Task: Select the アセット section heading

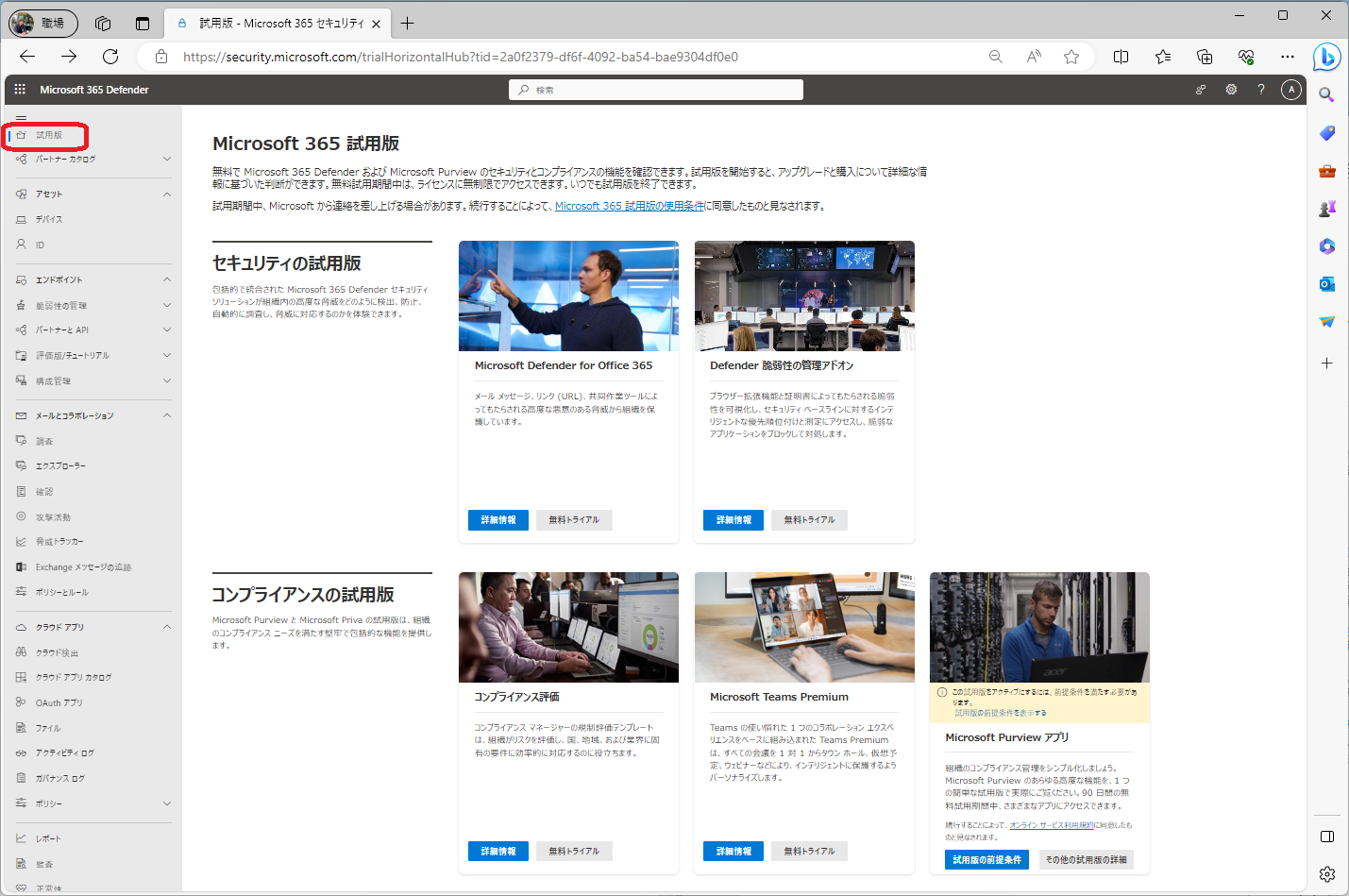Action: coord(49,194)
